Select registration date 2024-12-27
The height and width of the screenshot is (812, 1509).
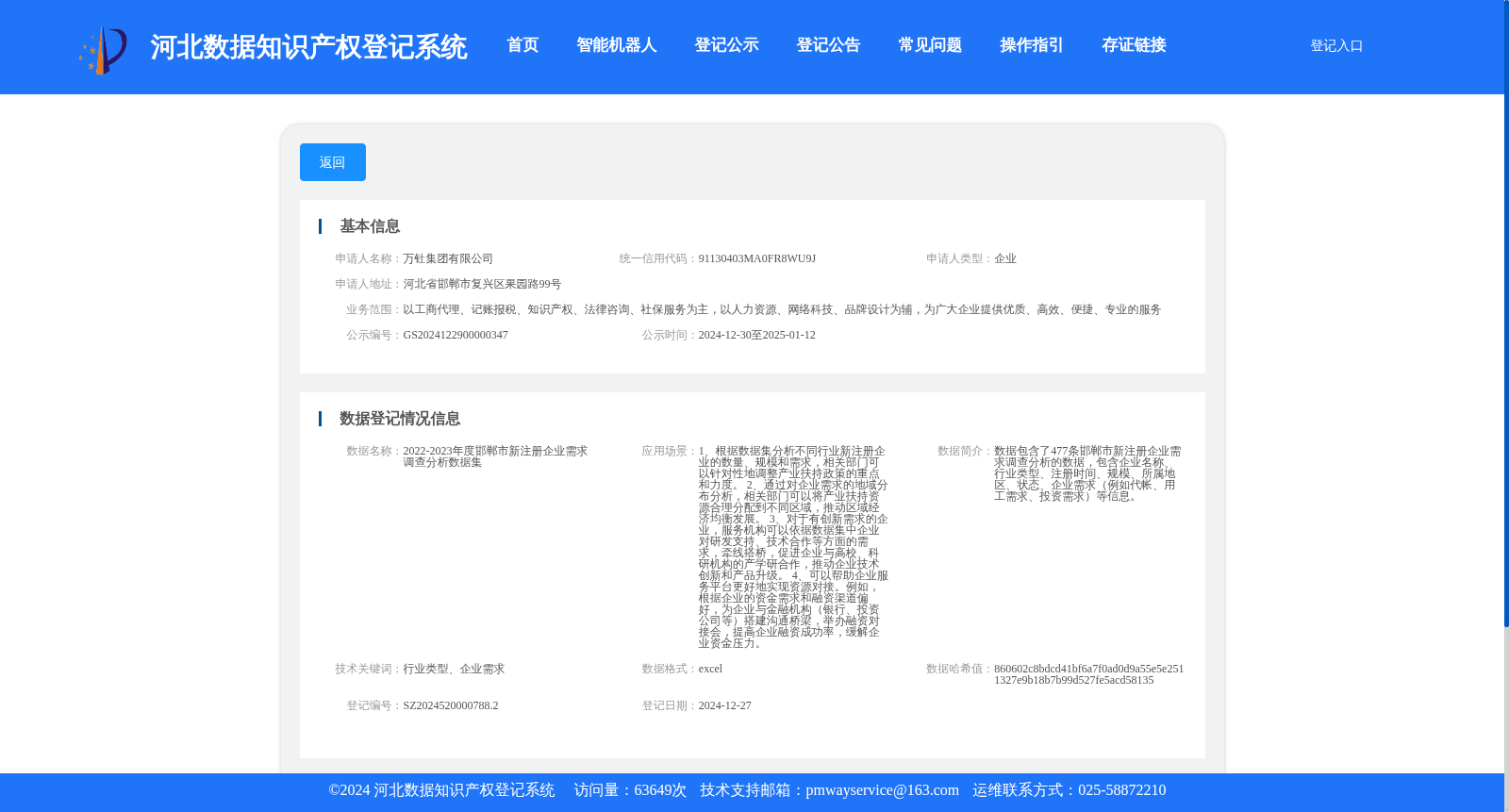tap(725, 705)
